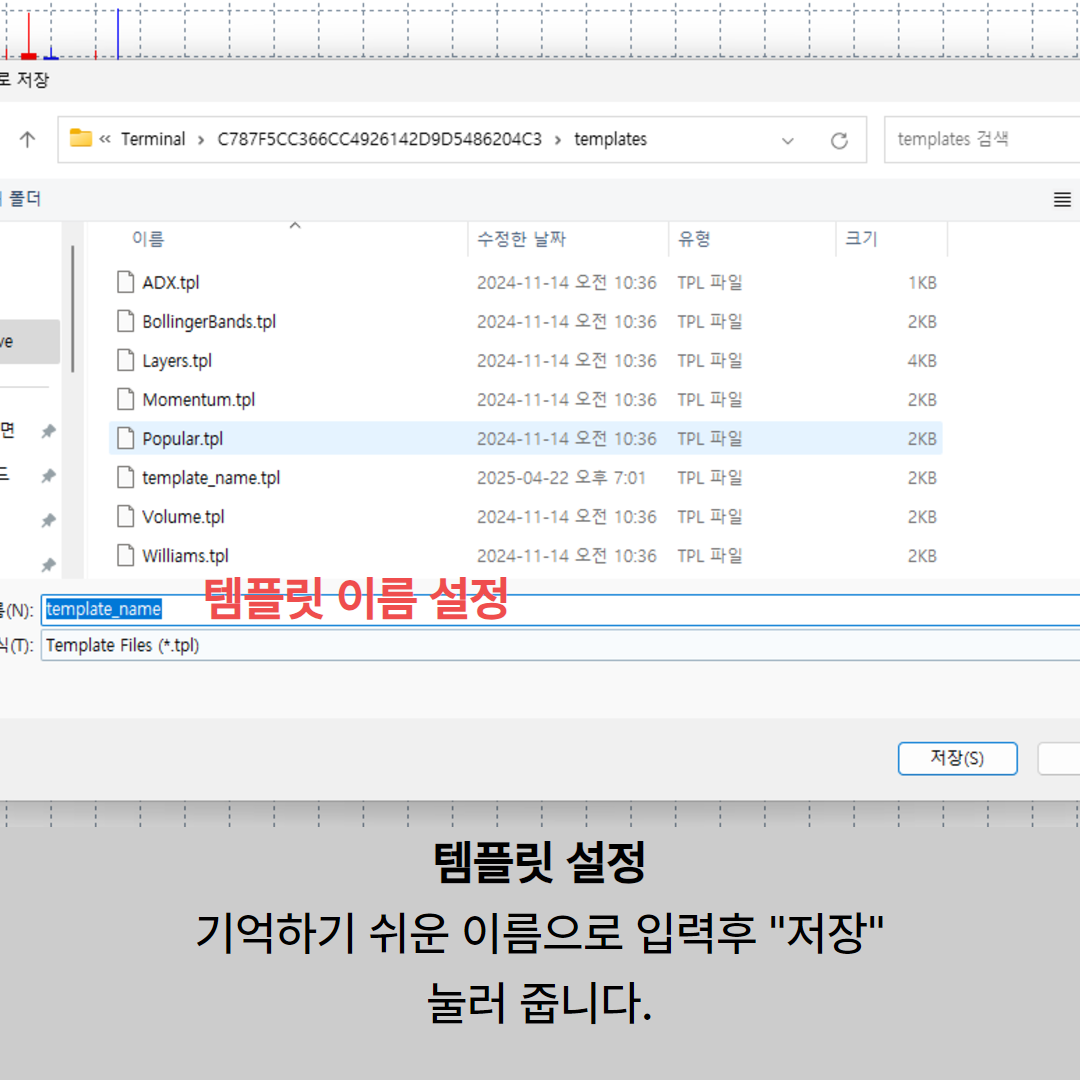Click the refresh icon next to the address bar
This screenshot has width=1080, height=1080.
(x=838, y=139)
